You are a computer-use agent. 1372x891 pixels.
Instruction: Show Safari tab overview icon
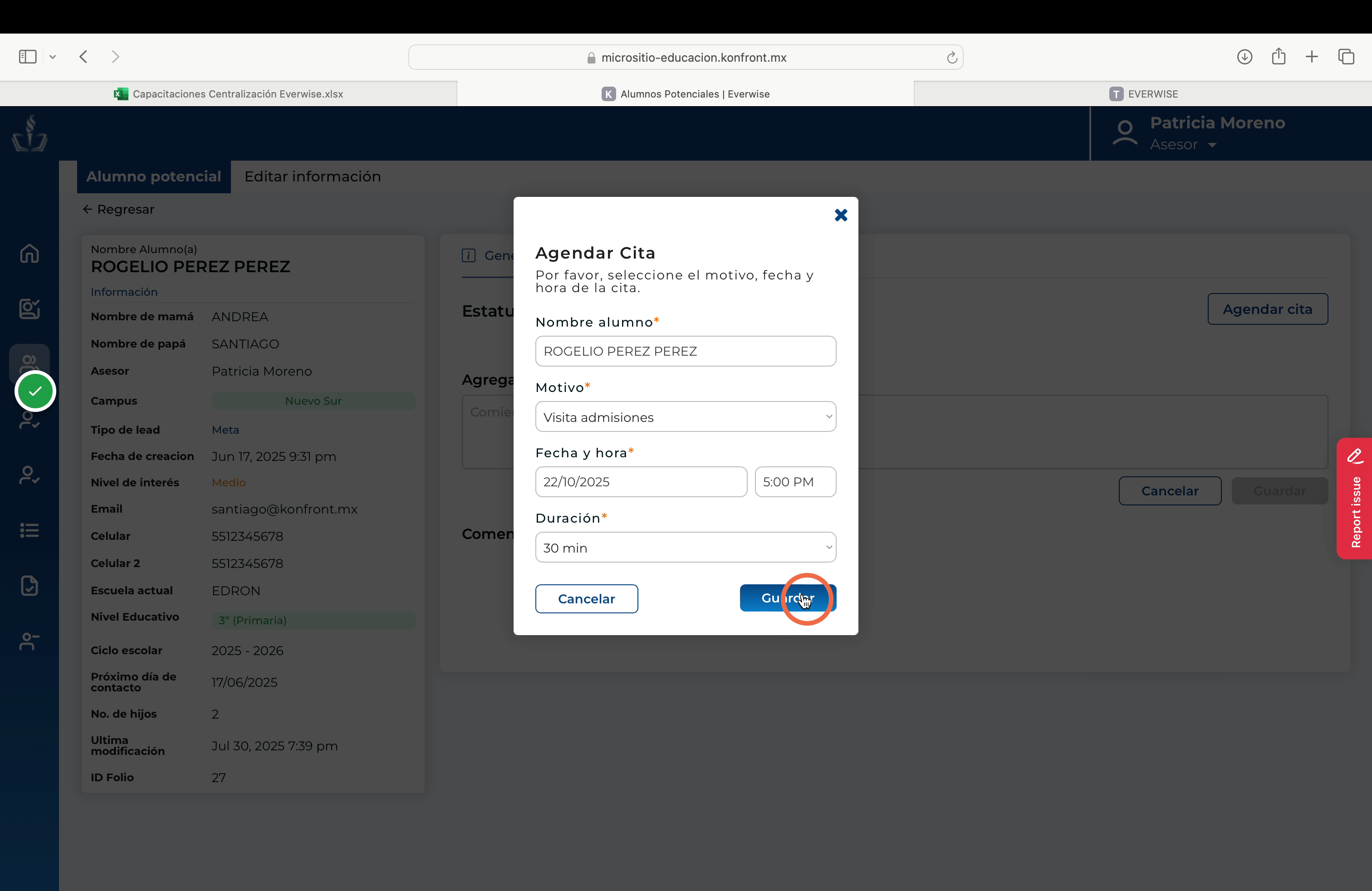point(1346,56)
